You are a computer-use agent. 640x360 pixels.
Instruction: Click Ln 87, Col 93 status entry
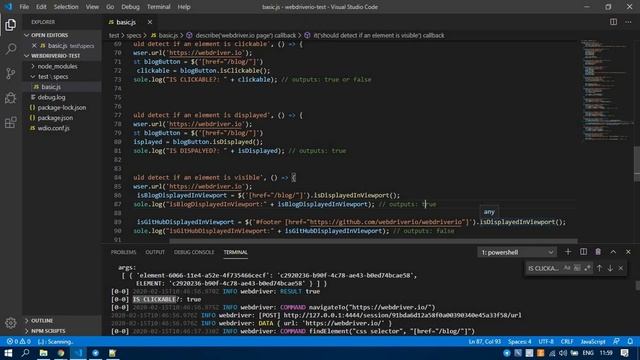(484, 341)
